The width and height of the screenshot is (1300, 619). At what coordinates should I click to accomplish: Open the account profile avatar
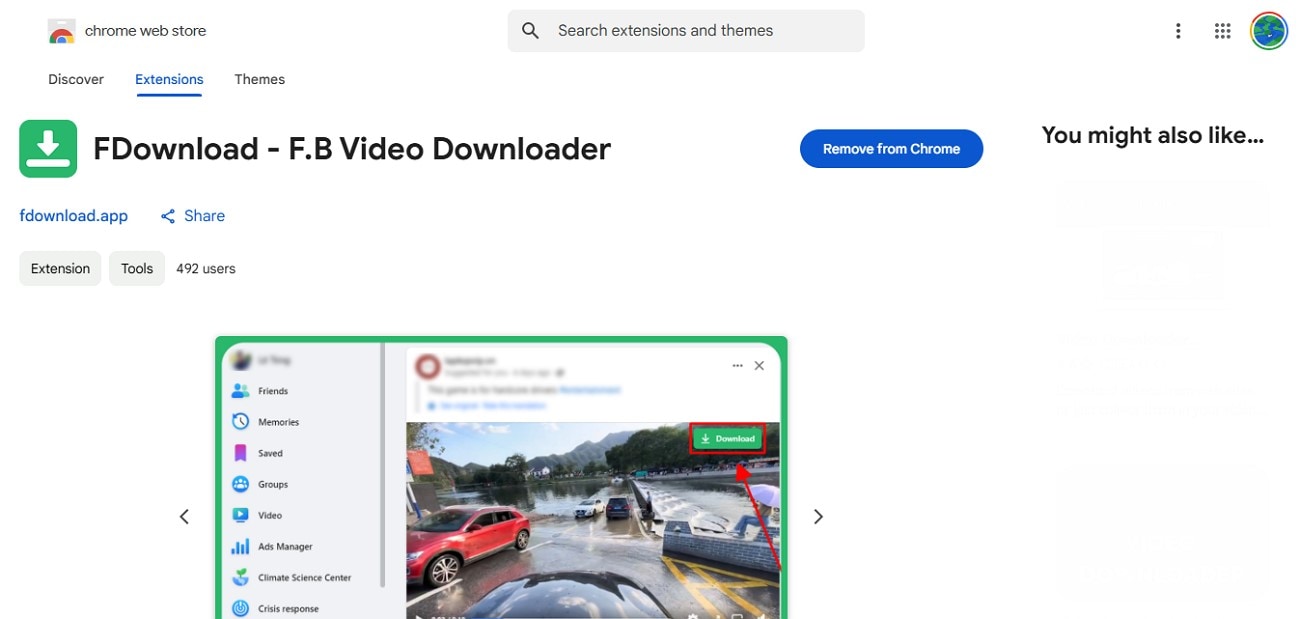click(1269, 31)
